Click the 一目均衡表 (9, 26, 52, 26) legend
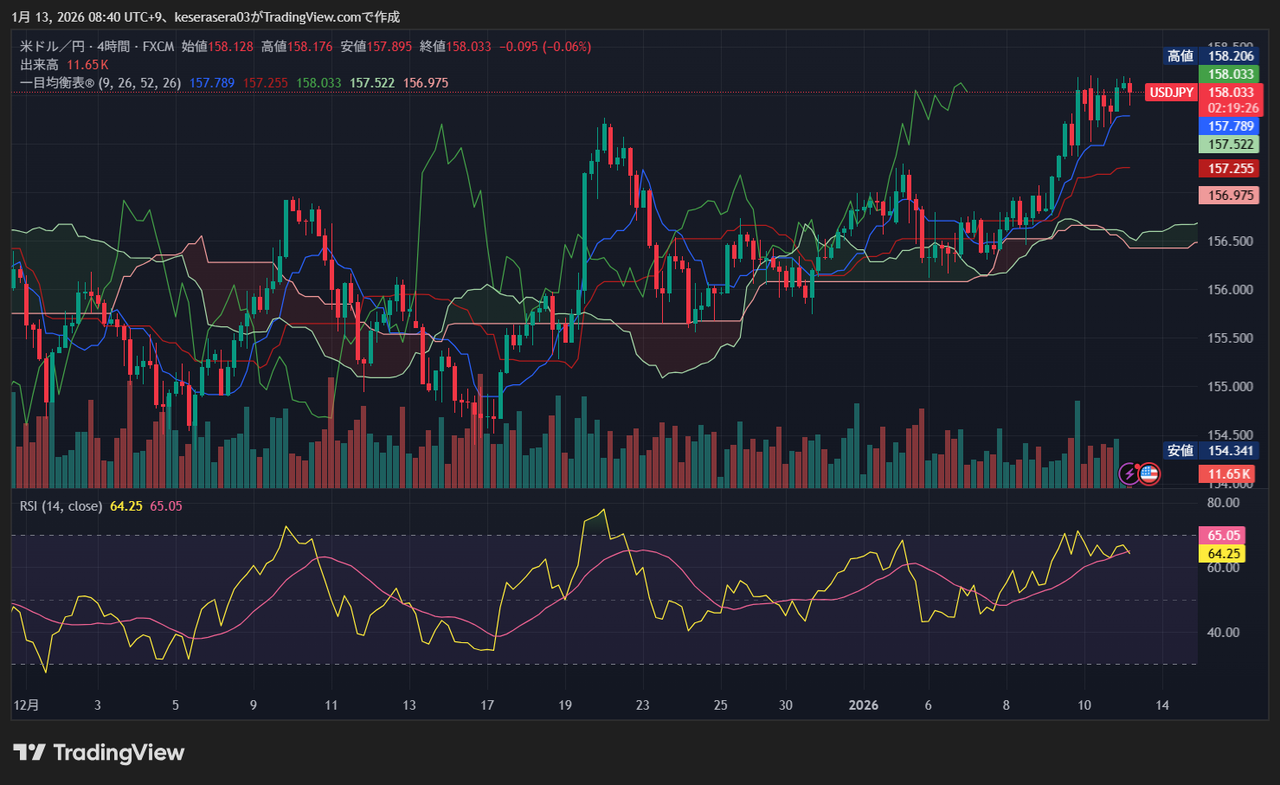The height and width of the screenshot is (785, 1280). [100, 84]
